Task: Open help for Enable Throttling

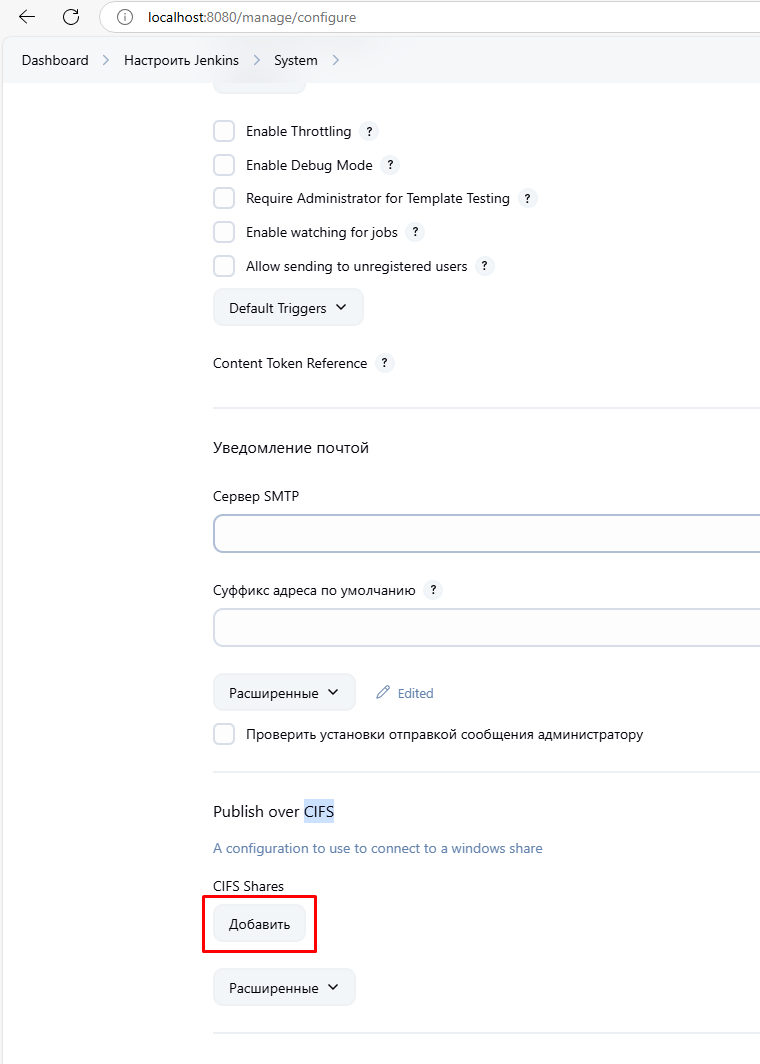Action: [x=369, y=131]
